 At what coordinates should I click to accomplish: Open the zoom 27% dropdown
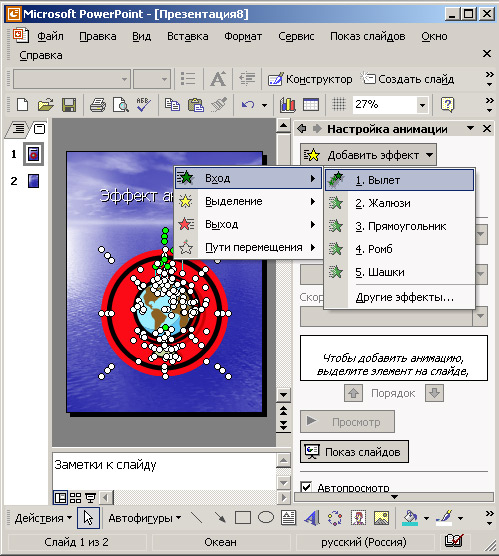coord(422,105)
